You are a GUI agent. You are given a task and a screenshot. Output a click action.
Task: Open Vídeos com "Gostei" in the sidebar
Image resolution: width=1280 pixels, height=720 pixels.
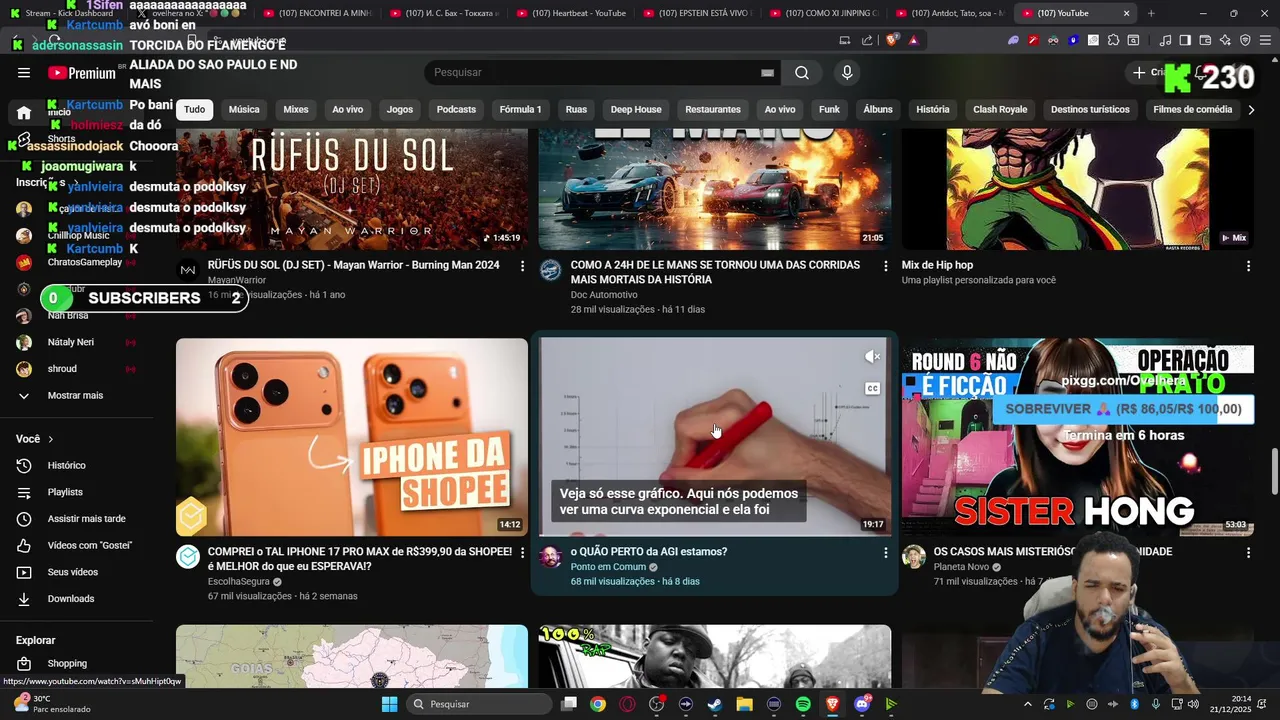(89, 545)
